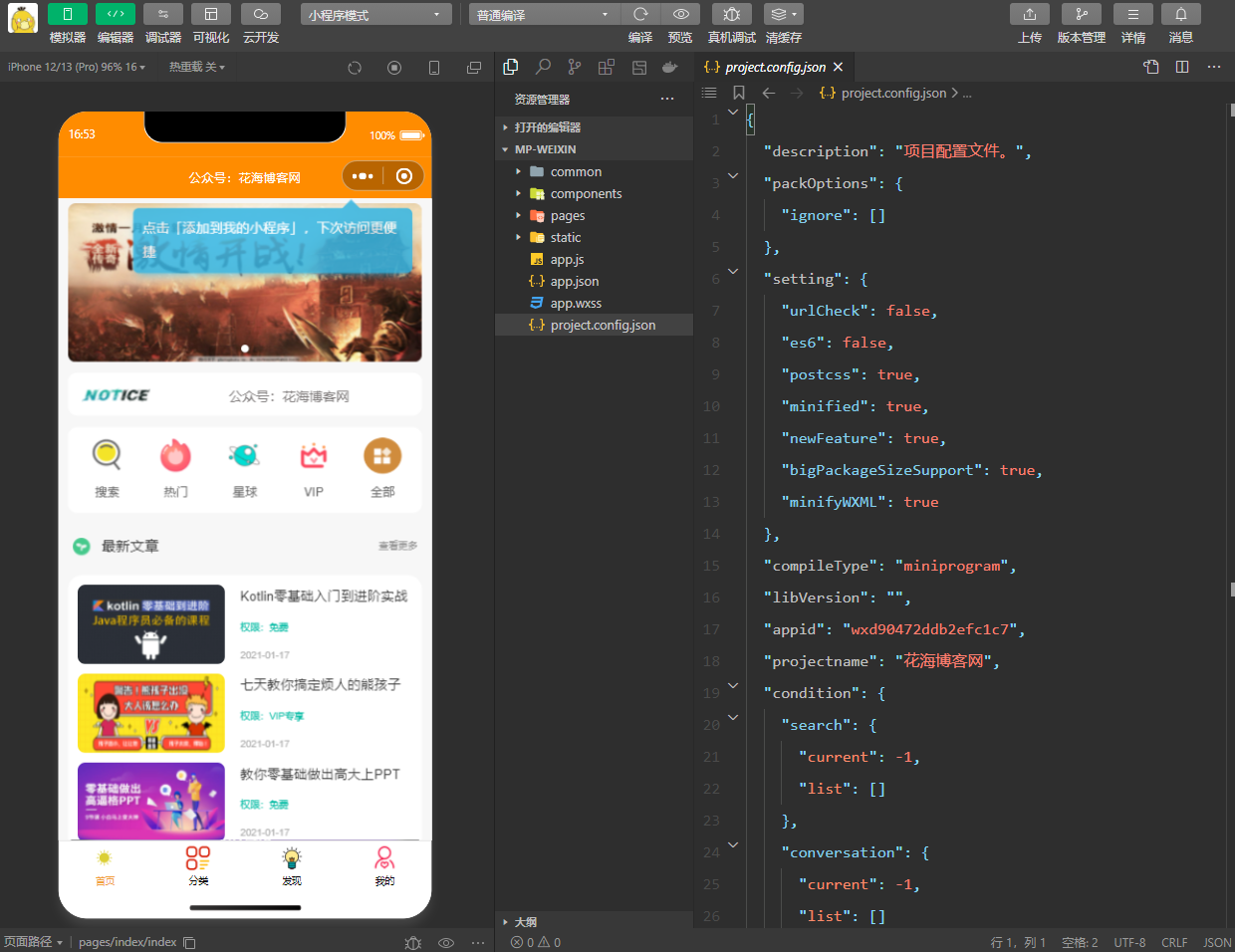Open version management
The image size is (1235, 952).
tap(1082, 14)
